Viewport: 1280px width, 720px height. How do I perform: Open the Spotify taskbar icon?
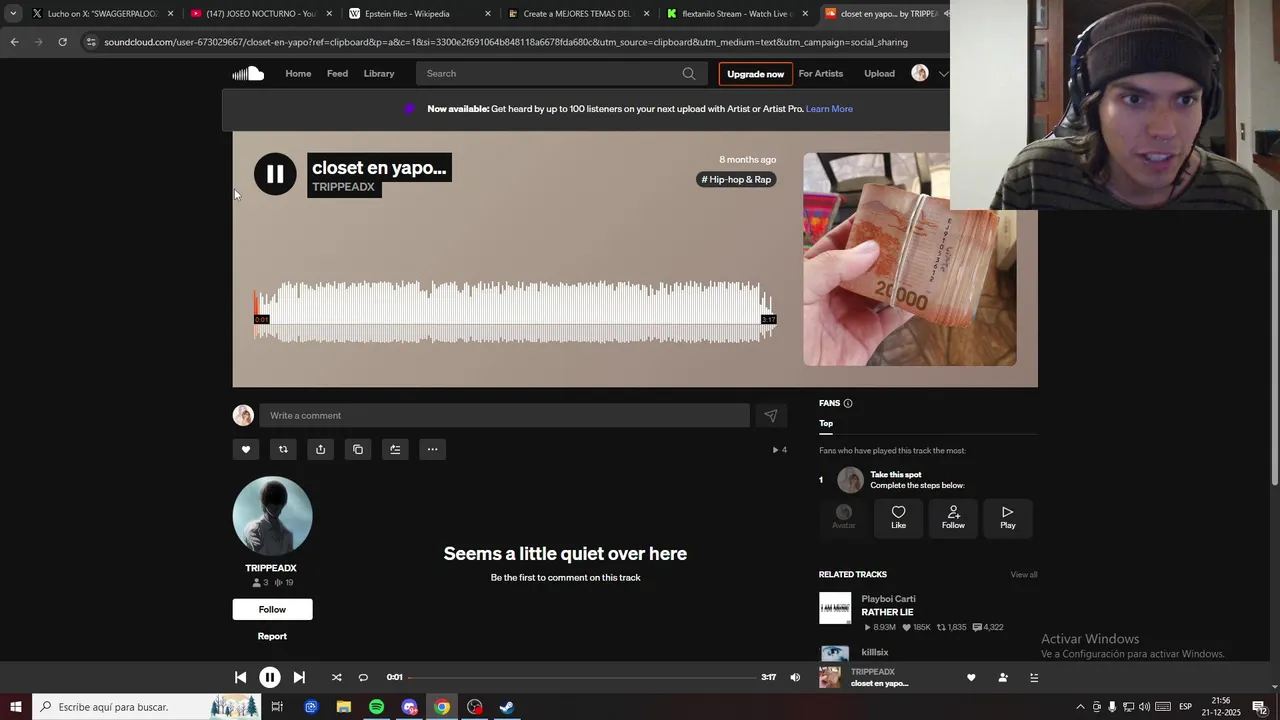(377, 707)
